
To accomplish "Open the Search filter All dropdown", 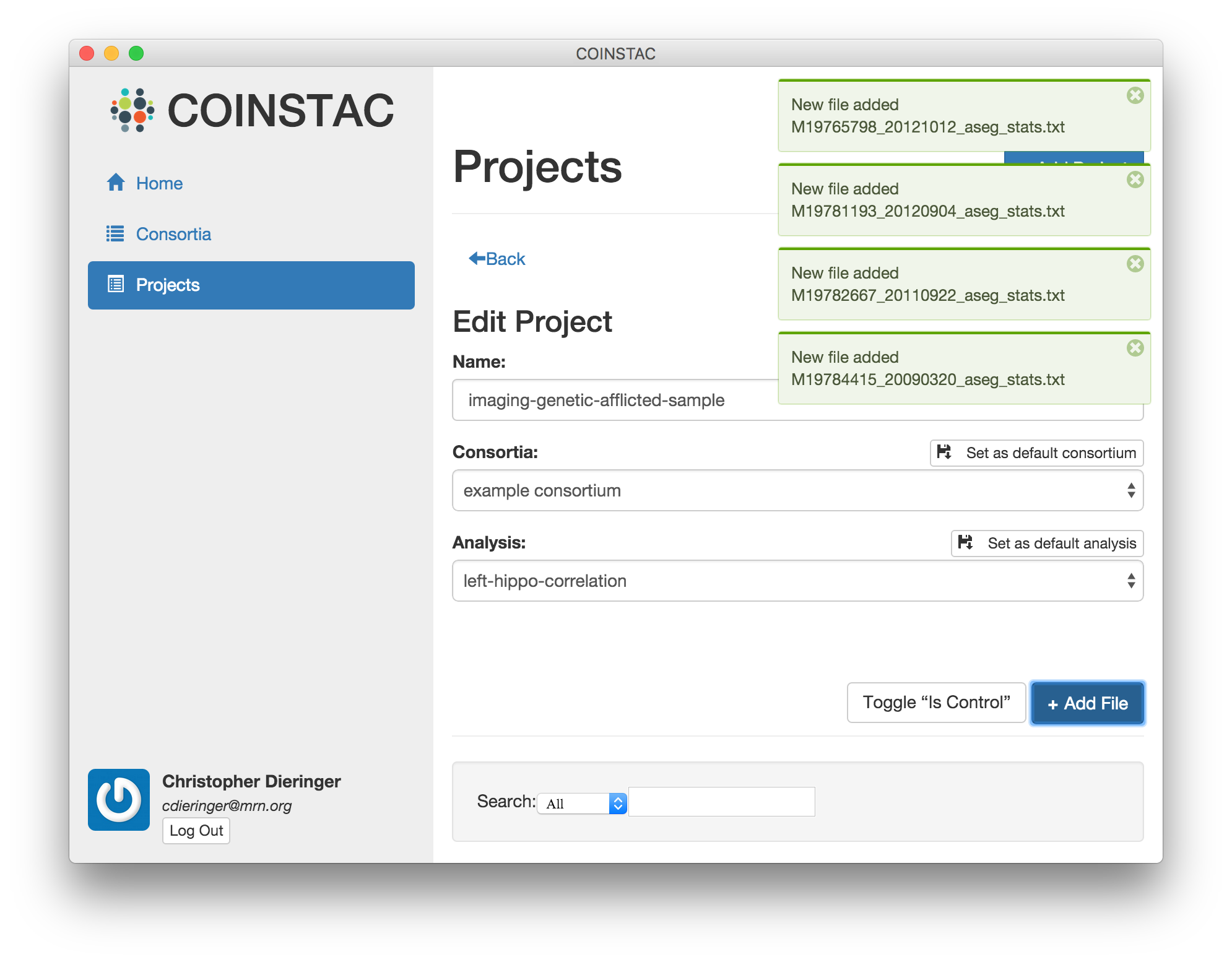I will tap(582, 804).
